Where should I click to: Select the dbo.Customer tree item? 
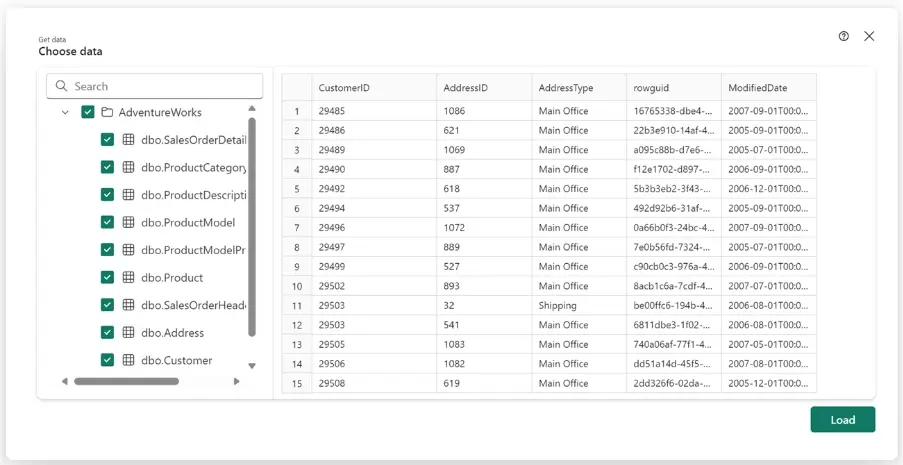point(176,360)
